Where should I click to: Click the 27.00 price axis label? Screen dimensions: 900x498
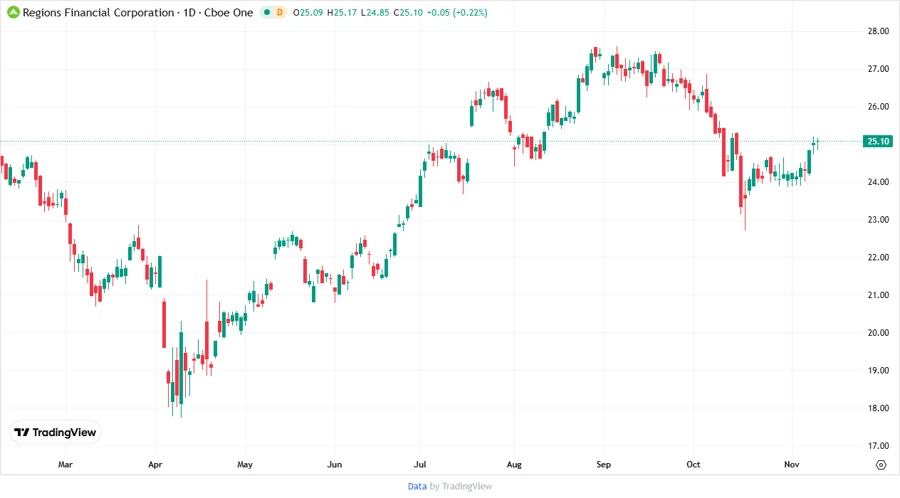[x=878, y=69]
